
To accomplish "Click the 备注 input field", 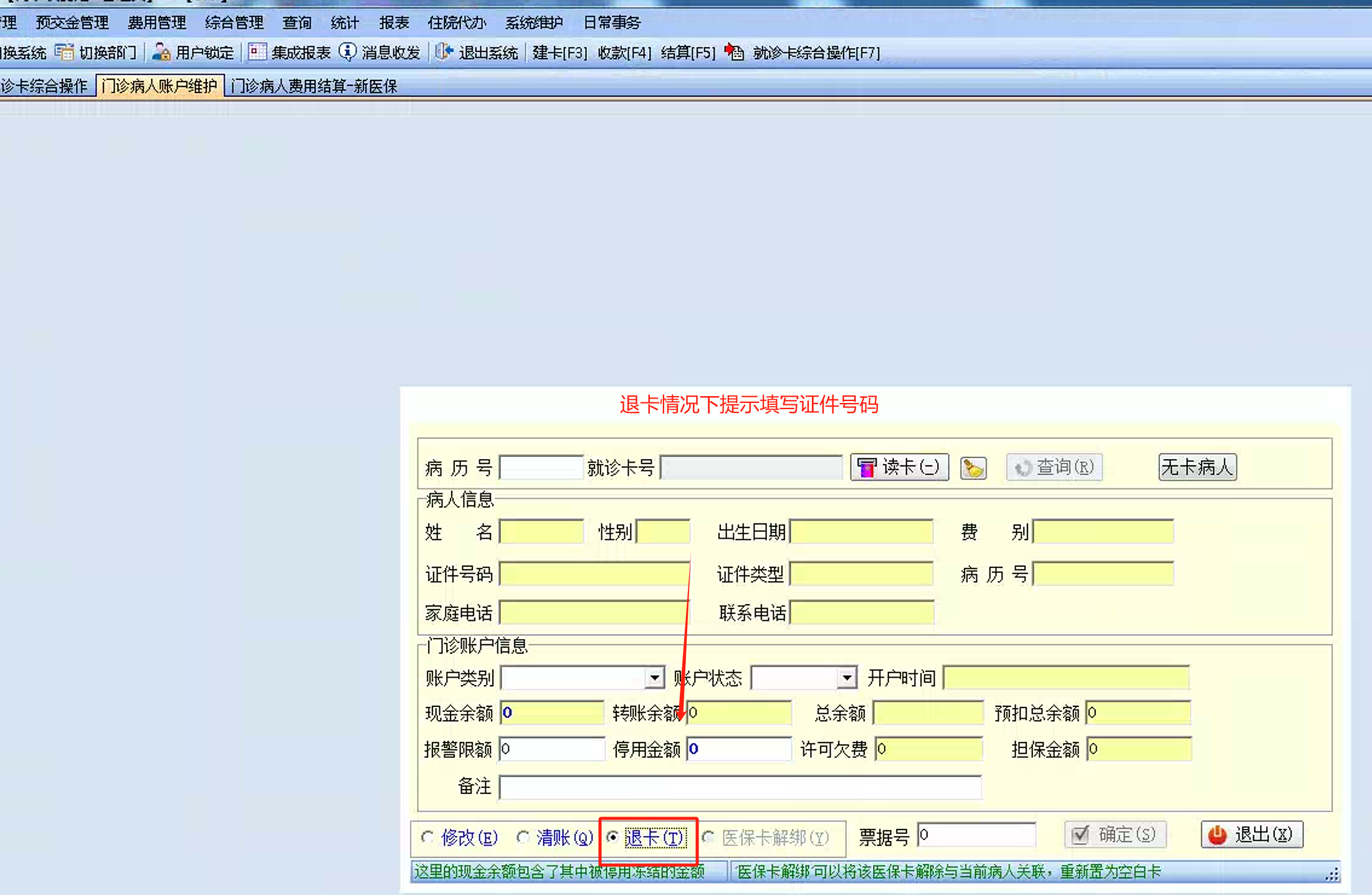I will click(x=740, y=787).
